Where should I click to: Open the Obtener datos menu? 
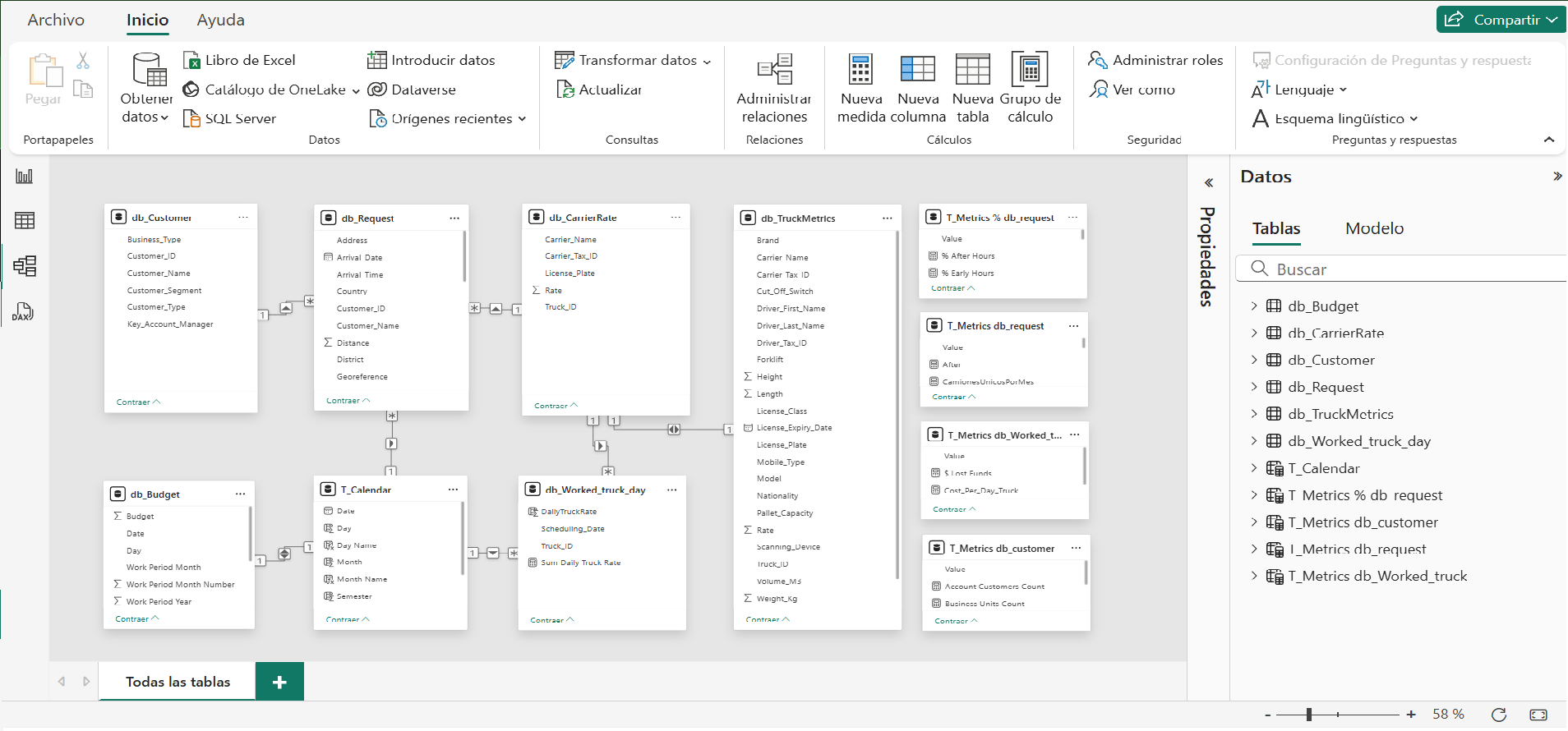[147, 89]
